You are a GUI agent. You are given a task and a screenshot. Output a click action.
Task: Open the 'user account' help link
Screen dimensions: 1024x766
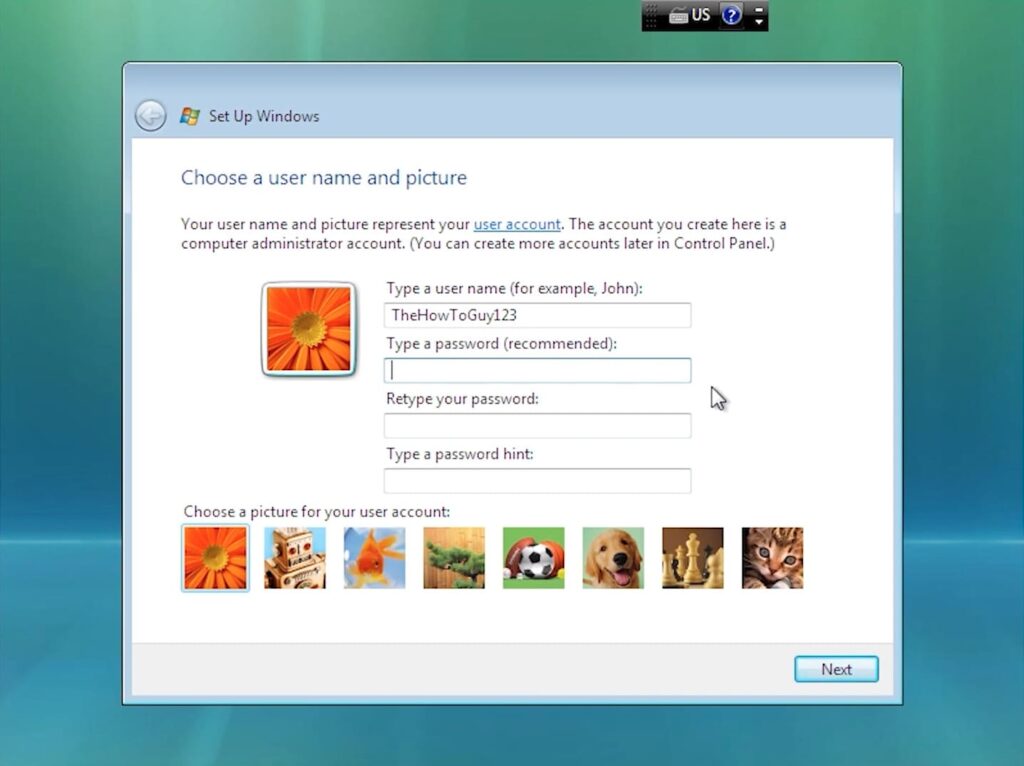517,224
